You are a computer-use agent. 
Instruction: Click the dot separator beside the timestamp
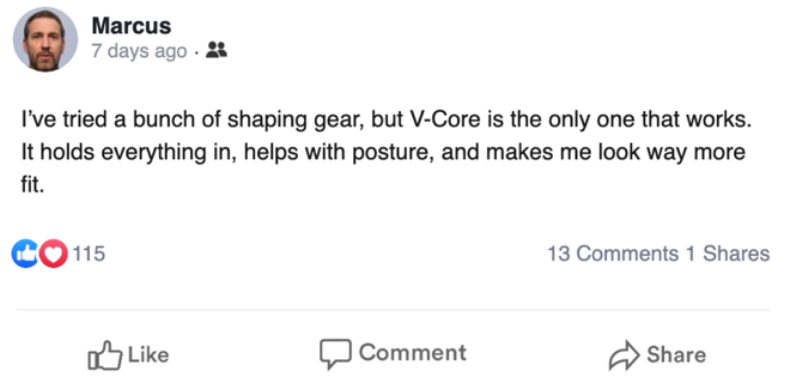(x=197, y=53)
